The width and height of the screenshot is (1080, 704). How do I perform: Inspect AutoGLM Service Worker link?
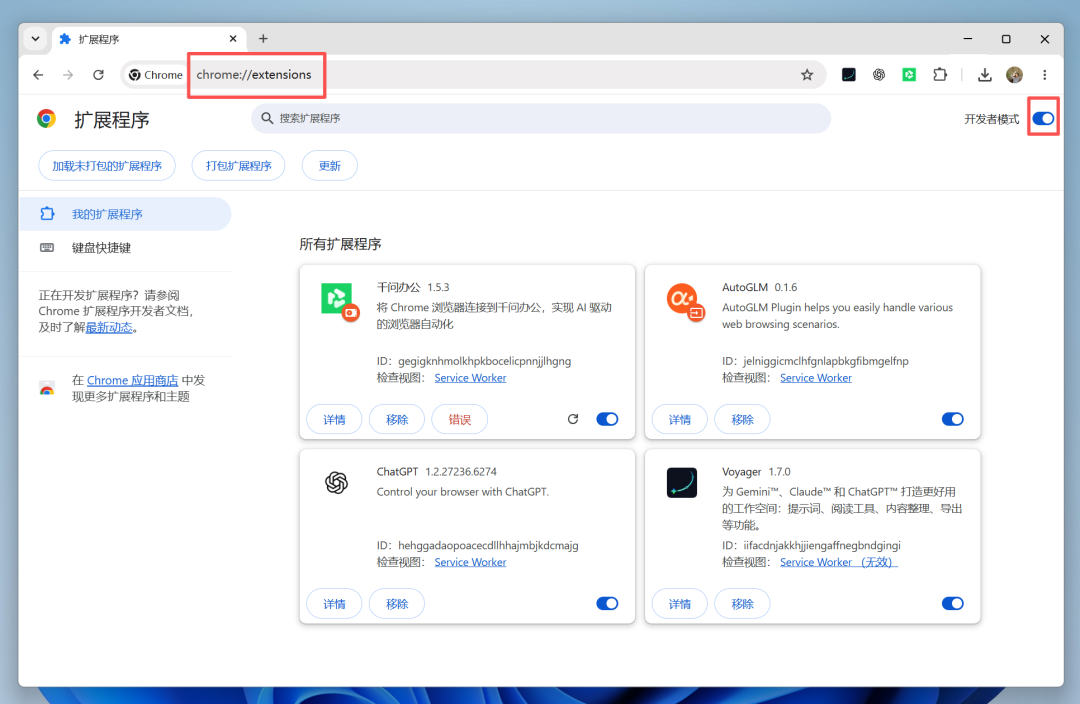[816, 377]
